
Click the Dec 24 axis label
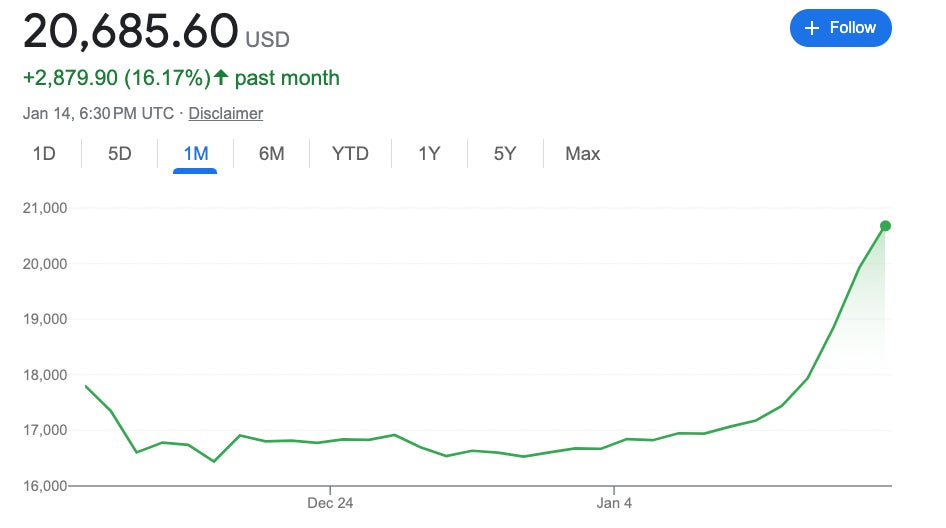[330, 503]
